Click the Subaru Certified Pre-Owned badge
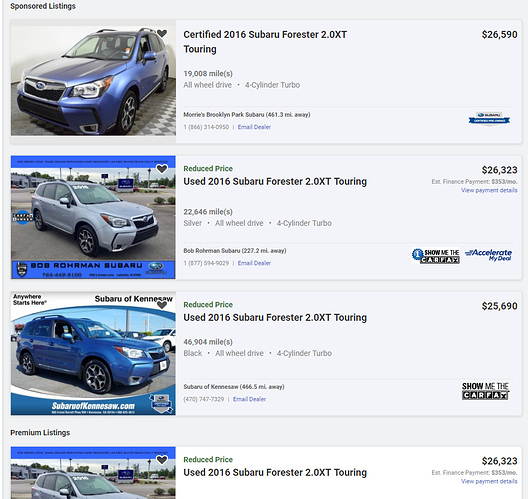528x499 pixels. (x=489, y=119)
